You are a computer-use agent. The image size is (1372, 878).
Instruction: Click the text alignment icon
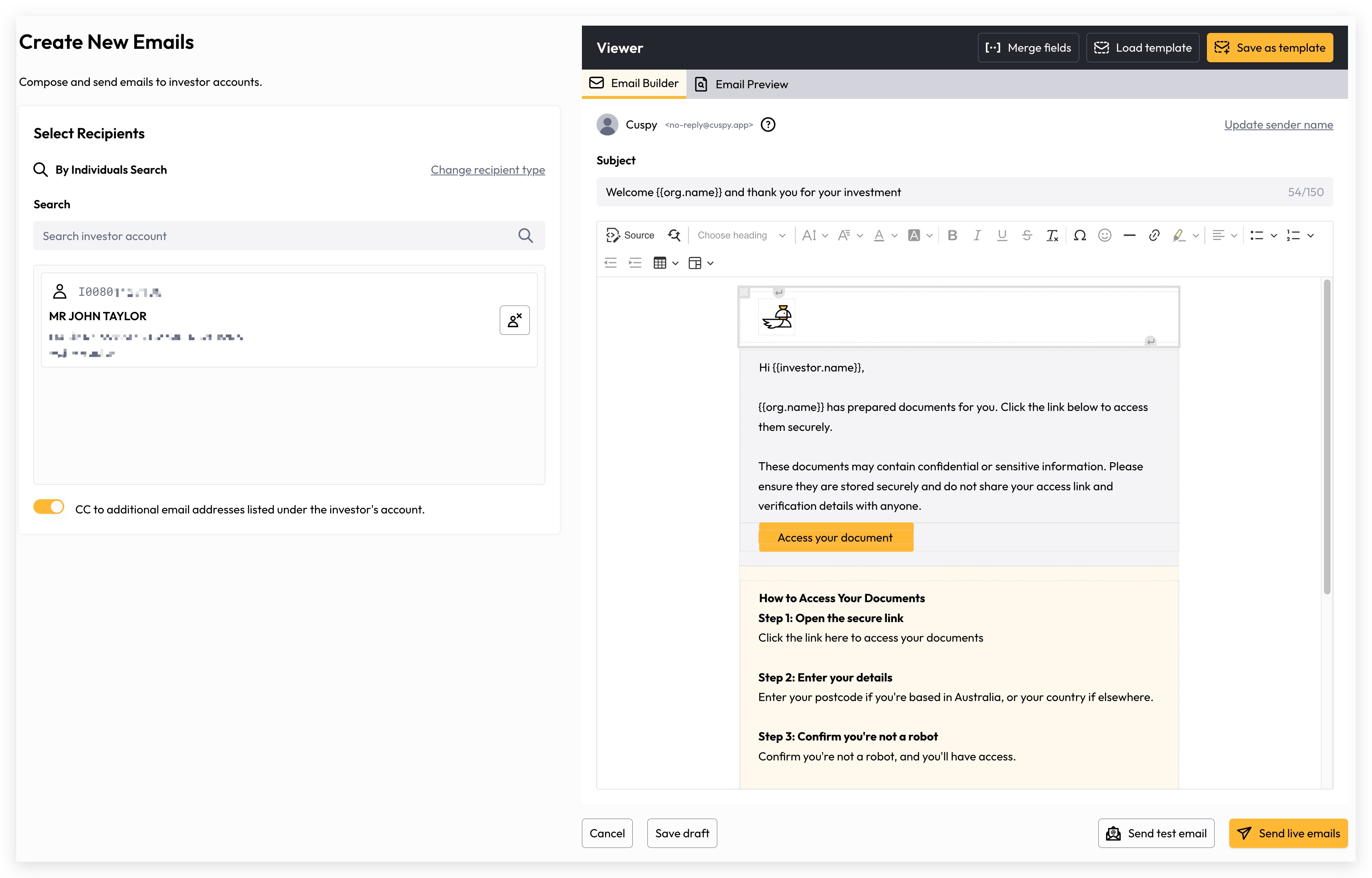[1218, 235]
